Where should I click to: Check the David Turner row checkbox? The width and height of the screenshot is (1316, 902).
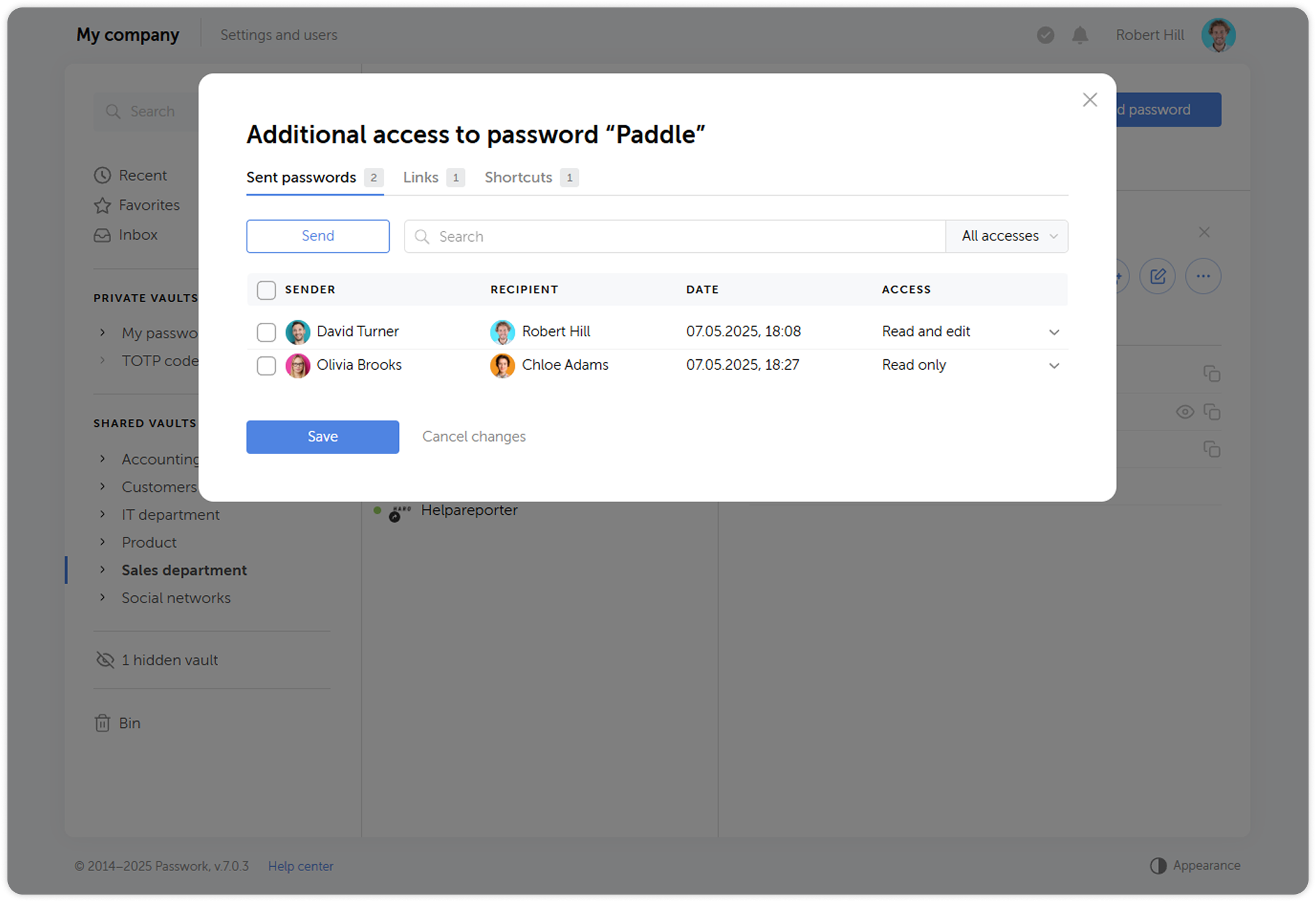(266, 332)
